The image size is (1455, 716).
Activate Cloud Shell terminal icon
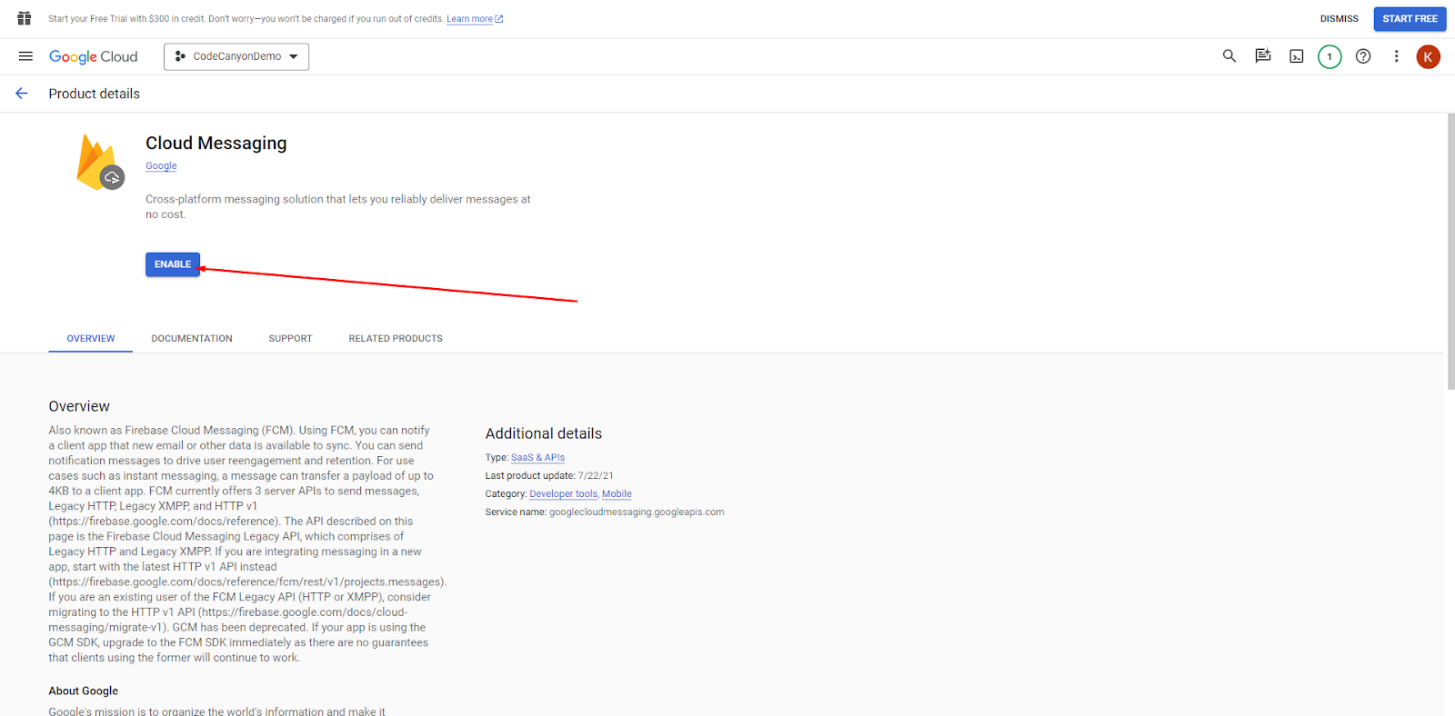[x=1296, y=57]
